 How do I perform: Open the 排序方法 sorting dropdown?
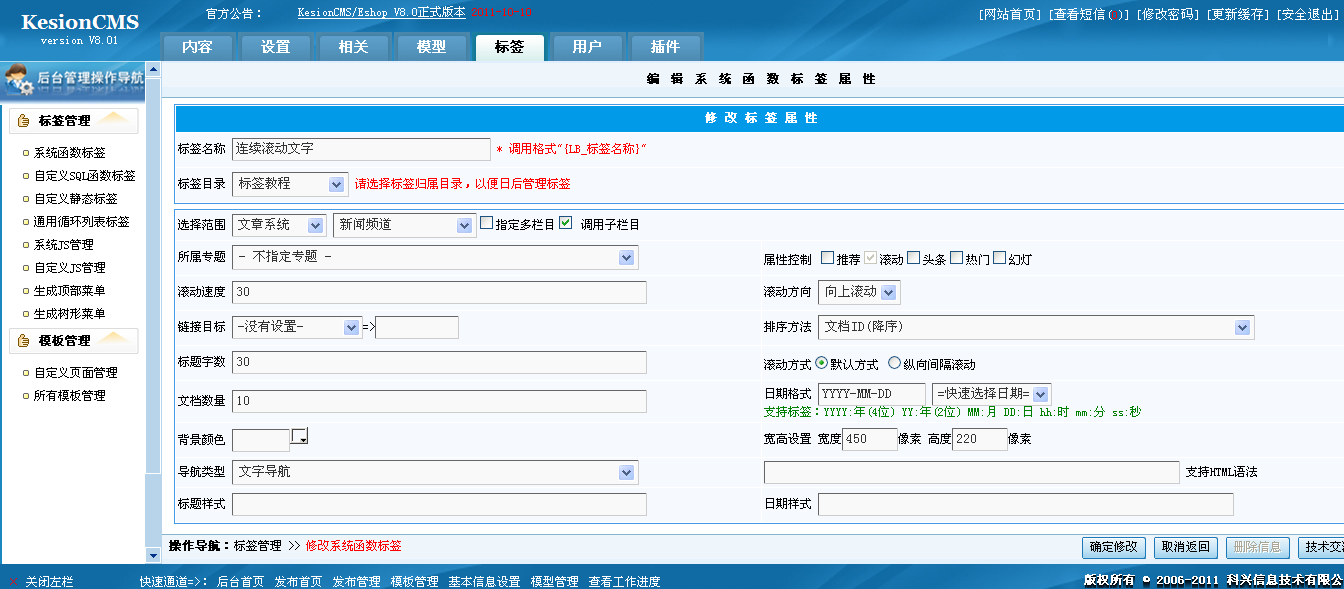(x=1037, y=327)
